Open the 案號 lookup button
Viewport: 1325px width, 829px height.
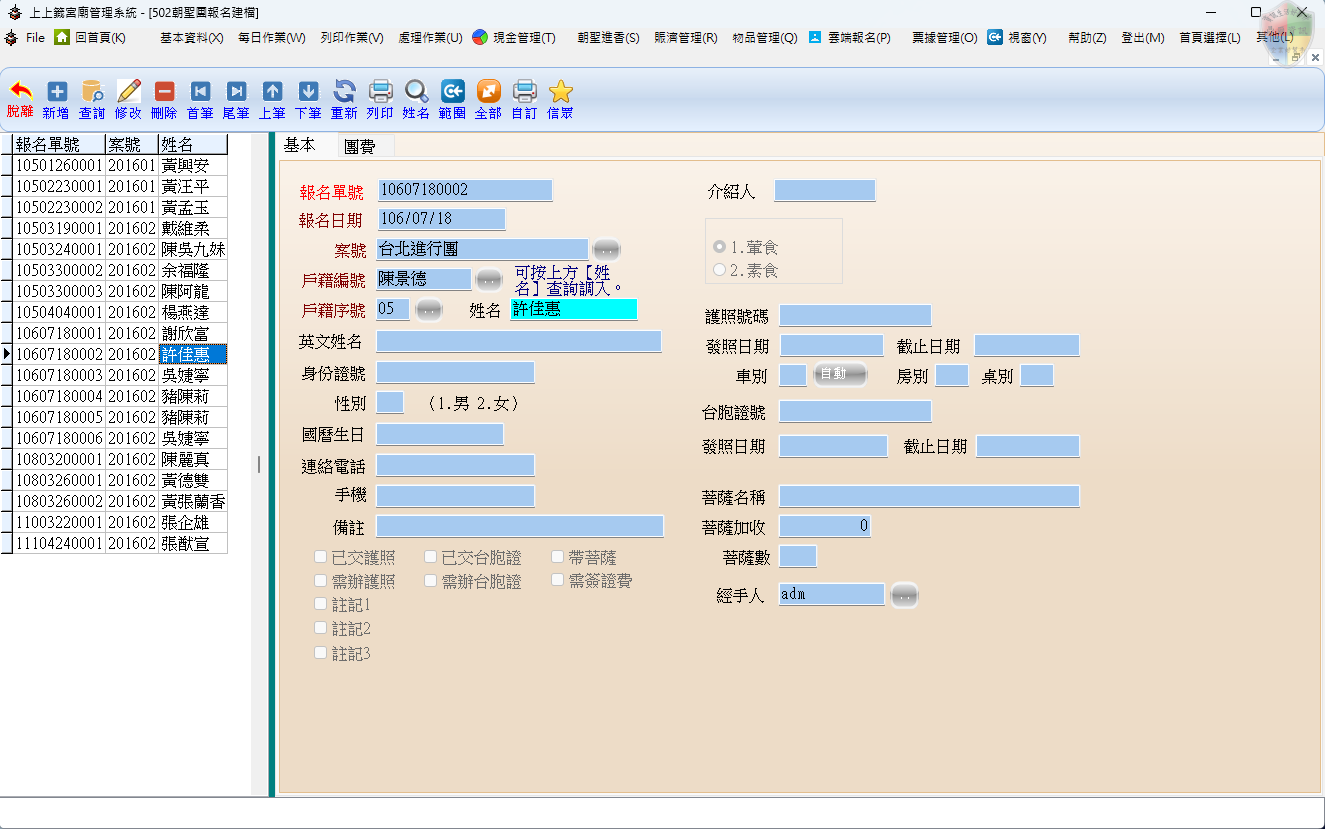(x=606, y=250)
